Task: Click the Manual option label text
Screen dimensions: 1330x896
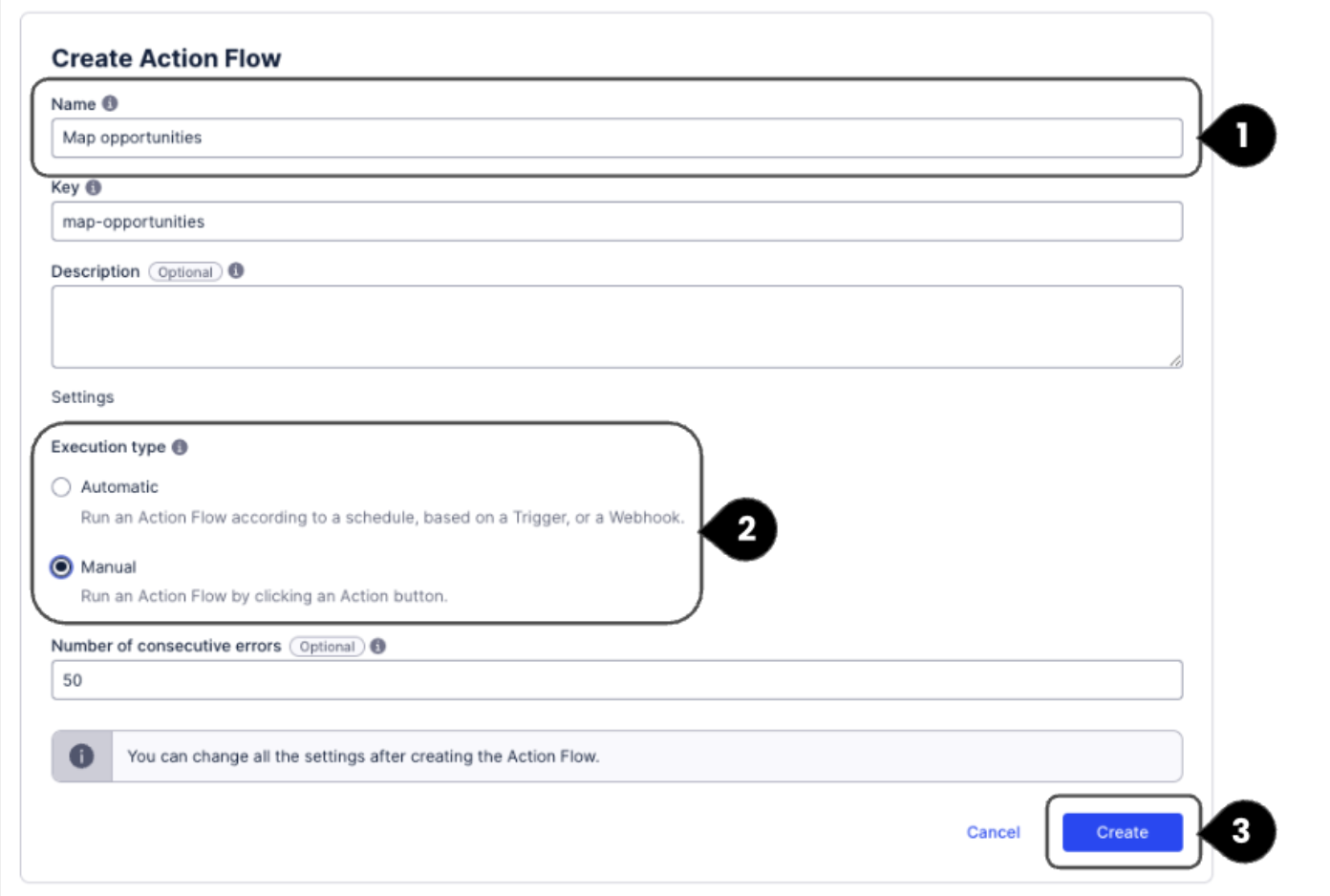Action: [108, 567]
